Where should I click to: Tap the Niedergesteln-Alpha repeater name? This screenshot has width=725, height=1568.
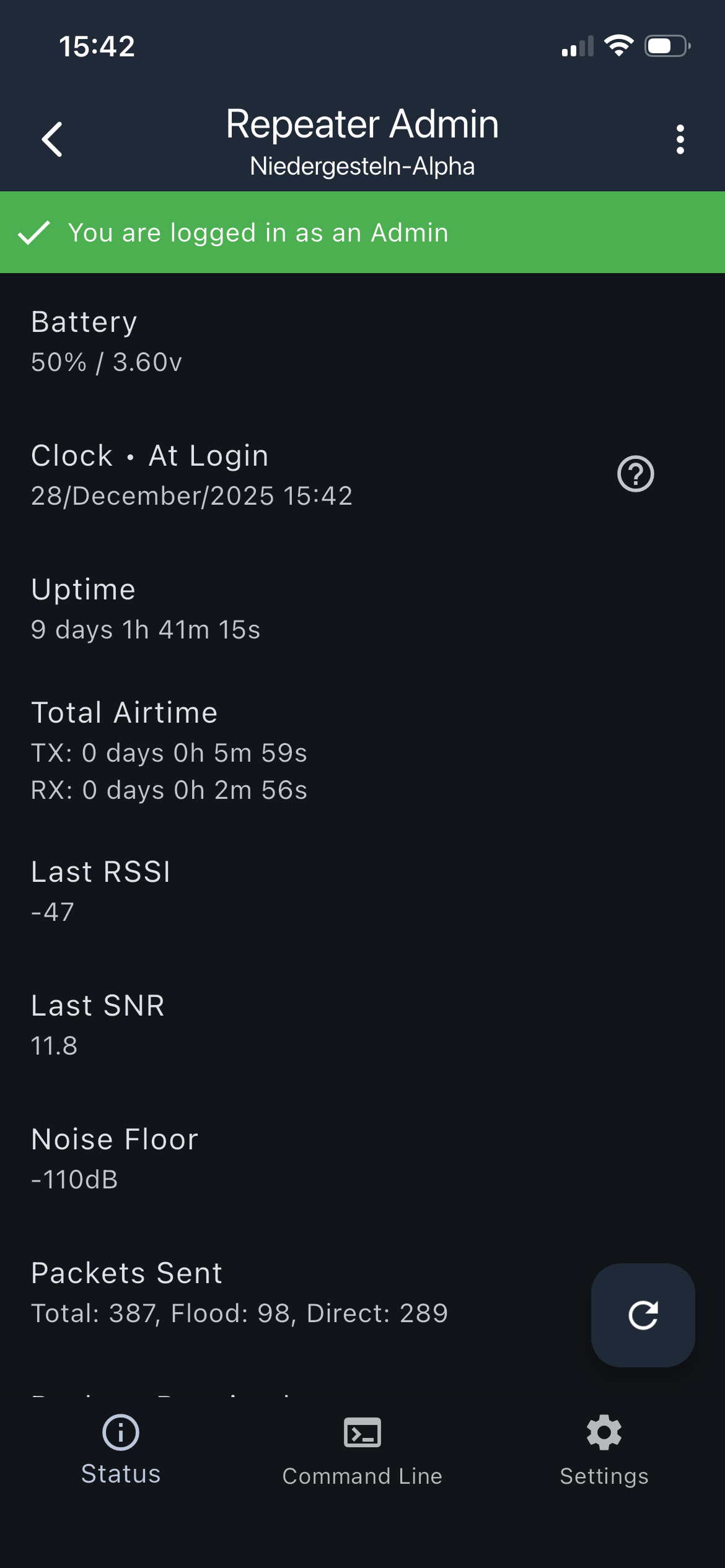coord(362,166)
